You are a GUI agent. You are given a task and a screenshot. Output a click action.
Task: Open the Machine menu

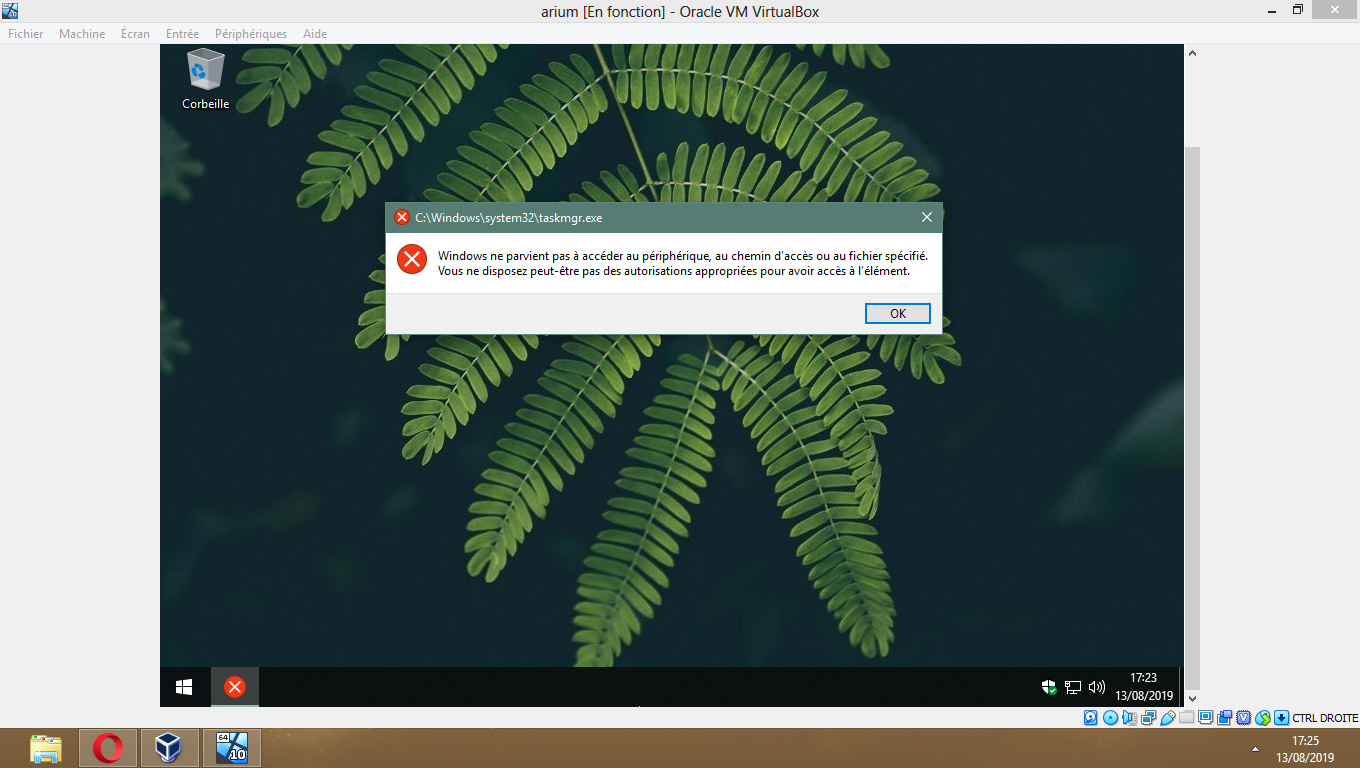[82, 34]
